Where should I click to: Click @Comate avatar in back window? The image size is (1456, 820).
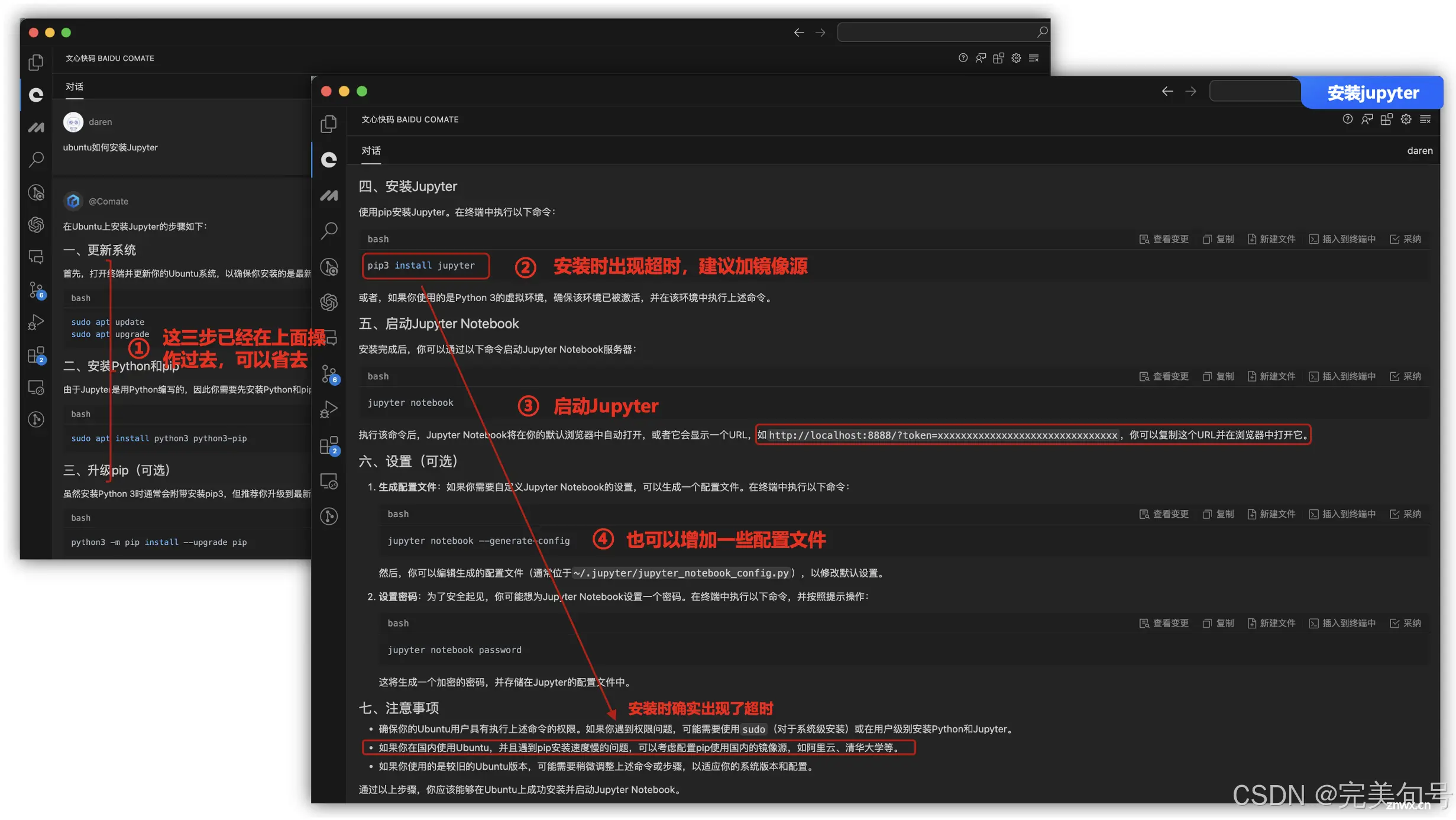coord(73,201)
